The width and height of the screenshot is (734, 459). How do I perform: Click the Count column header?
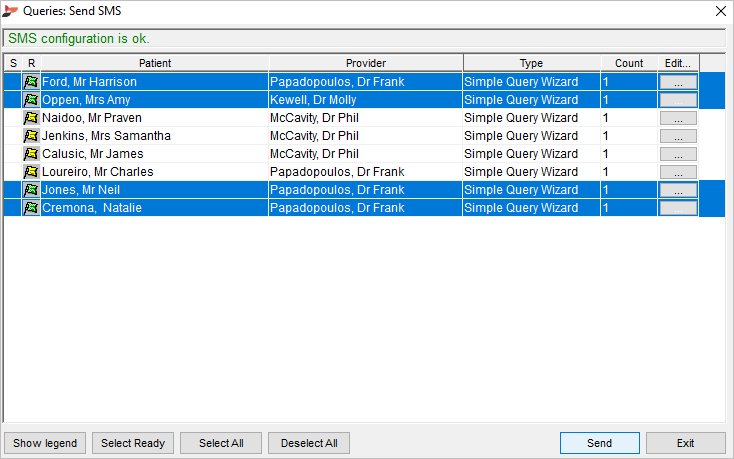point(629,63)
